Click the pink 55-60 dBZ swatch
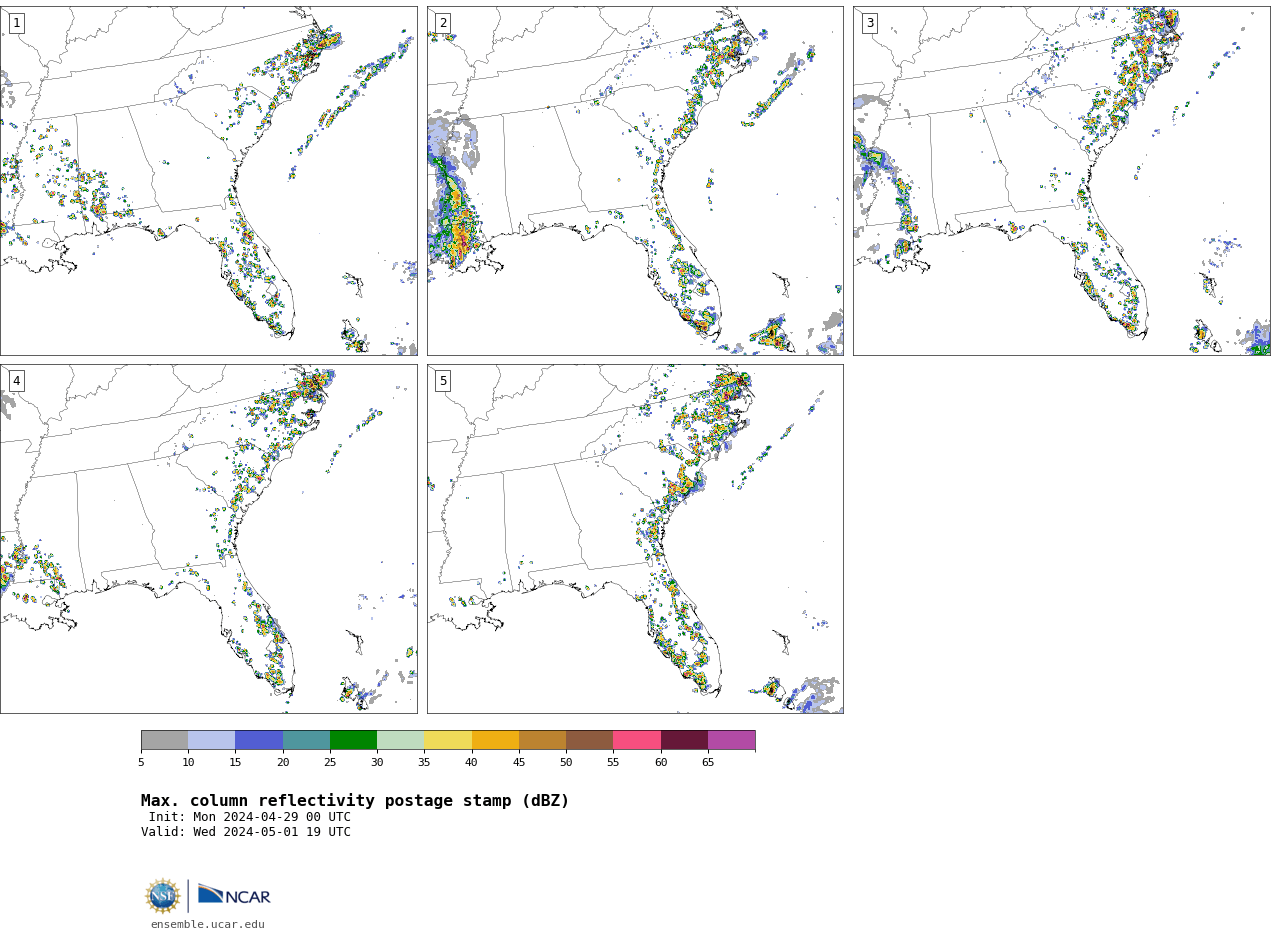1280x936 pixels. pos(637,740)
